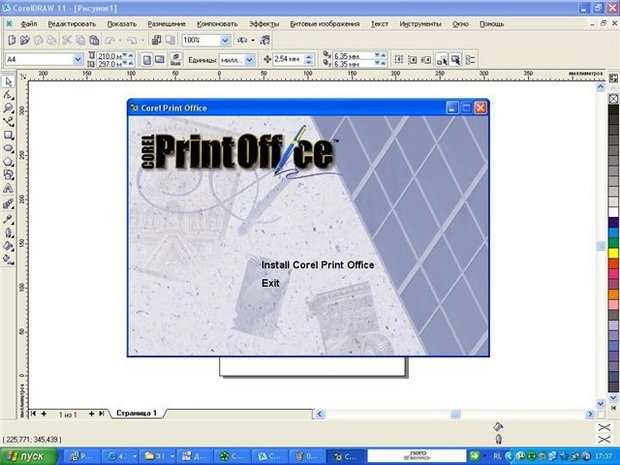Switch page to landscape orientation
The height and width of the screenshot is (465, 620).
coord(159,59)
